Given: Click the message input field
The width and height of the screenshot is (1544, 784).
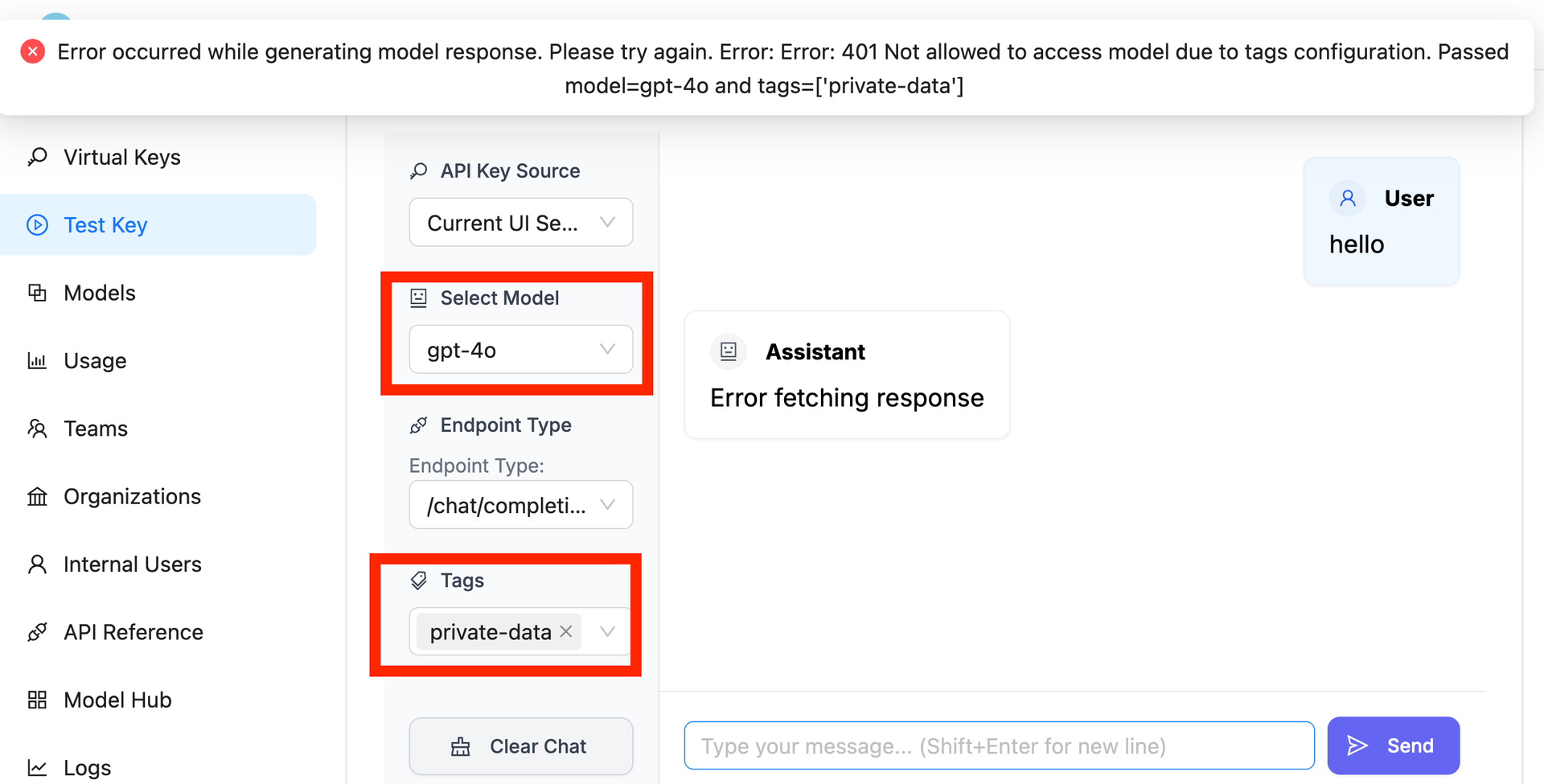Looking at the screenshot, I should [x=999, y=745].
